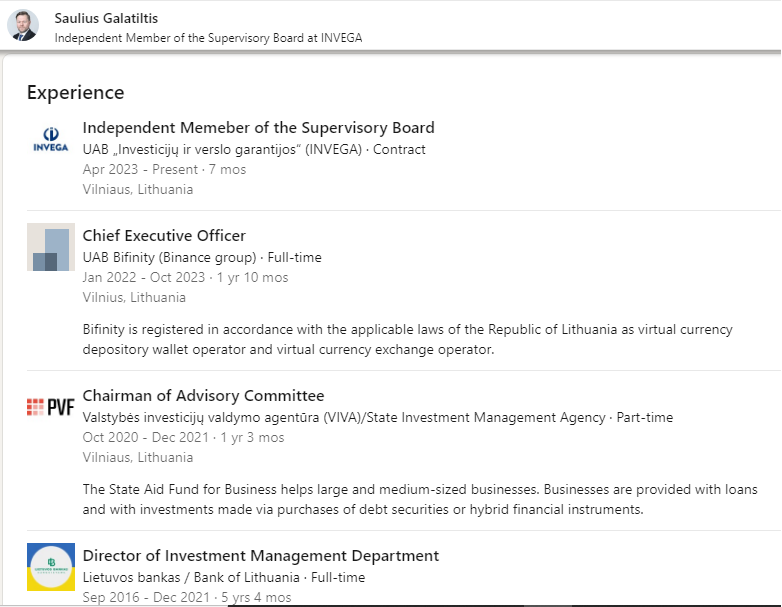
Task: Click State Aid Fund for Business description
Action: pyautogui.click(x=420, y=500)
